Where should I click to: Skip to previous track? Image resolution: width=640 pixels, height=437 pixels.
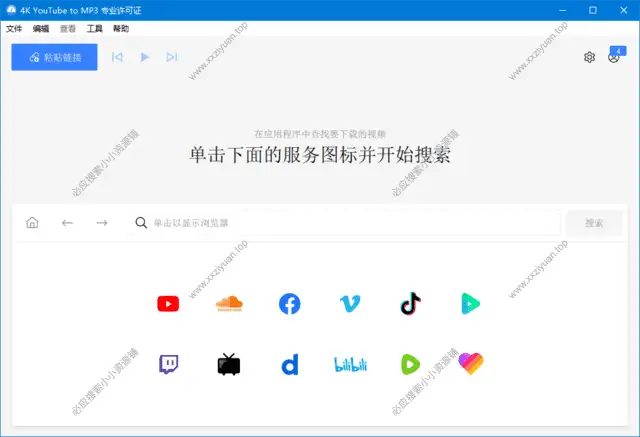click(117, 57)
